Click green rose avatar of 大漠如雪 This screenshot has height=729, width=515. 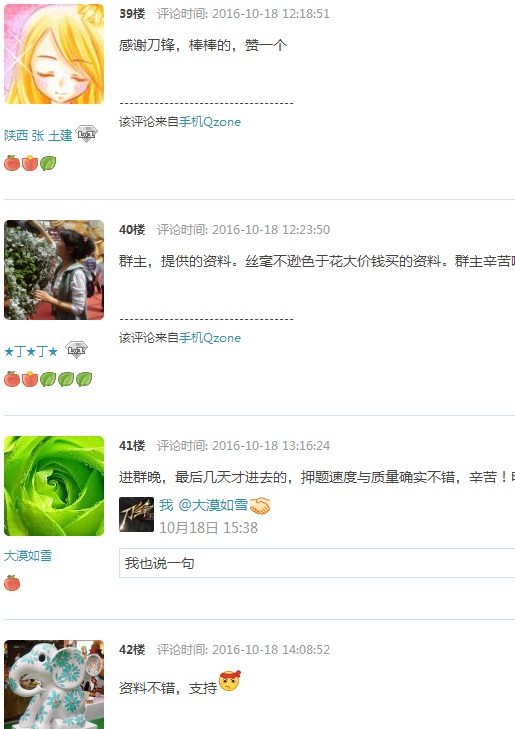(x=54, y=486)
